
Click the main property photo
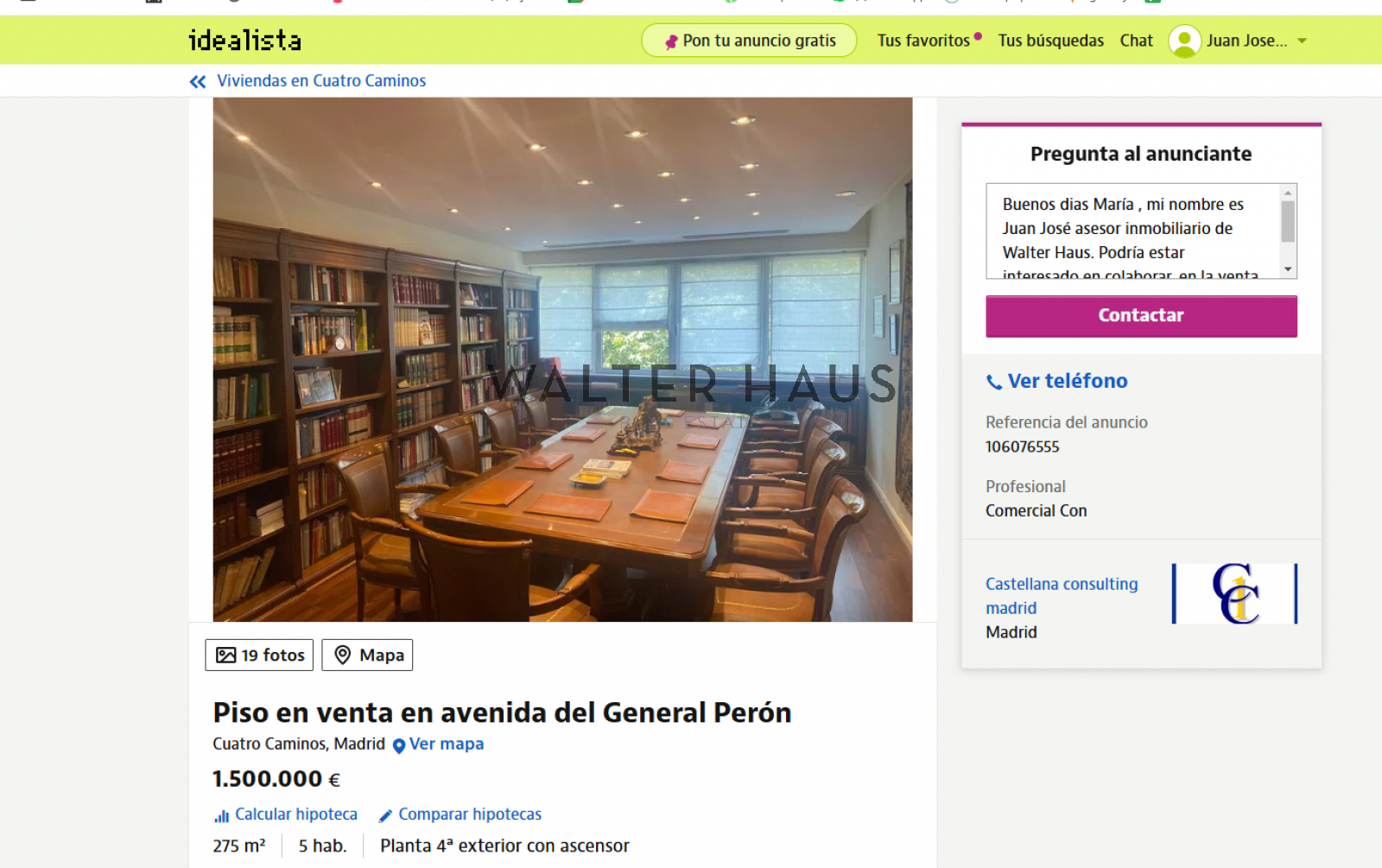[562, 359]
